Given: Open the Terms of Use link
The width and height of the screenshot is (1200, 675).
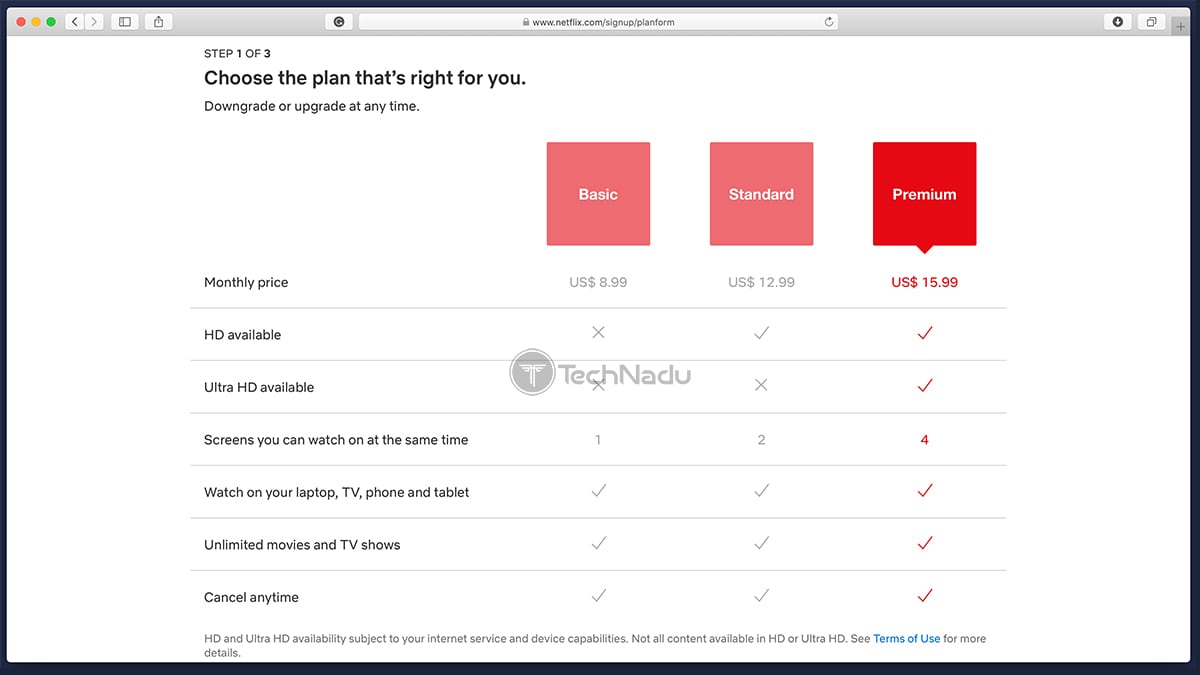Looking at the screenshot, I should click(906, 638).
